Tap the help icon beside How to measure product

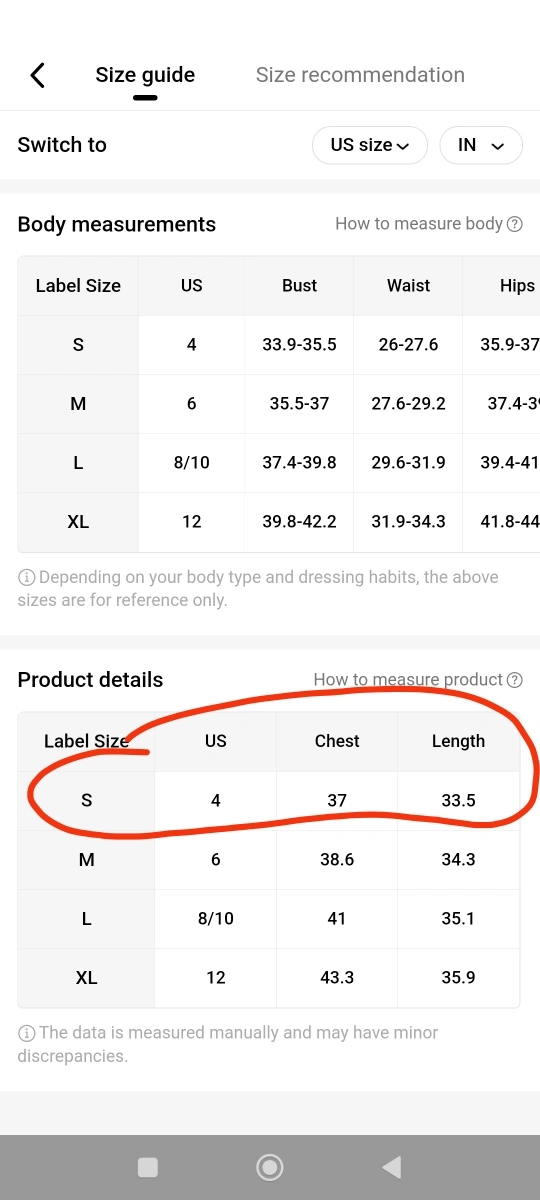(x=515, y=680)
